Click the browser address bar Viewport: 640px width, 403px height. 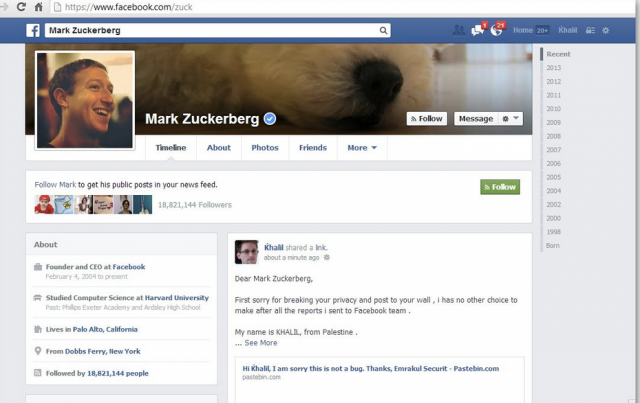click(343, 7)
